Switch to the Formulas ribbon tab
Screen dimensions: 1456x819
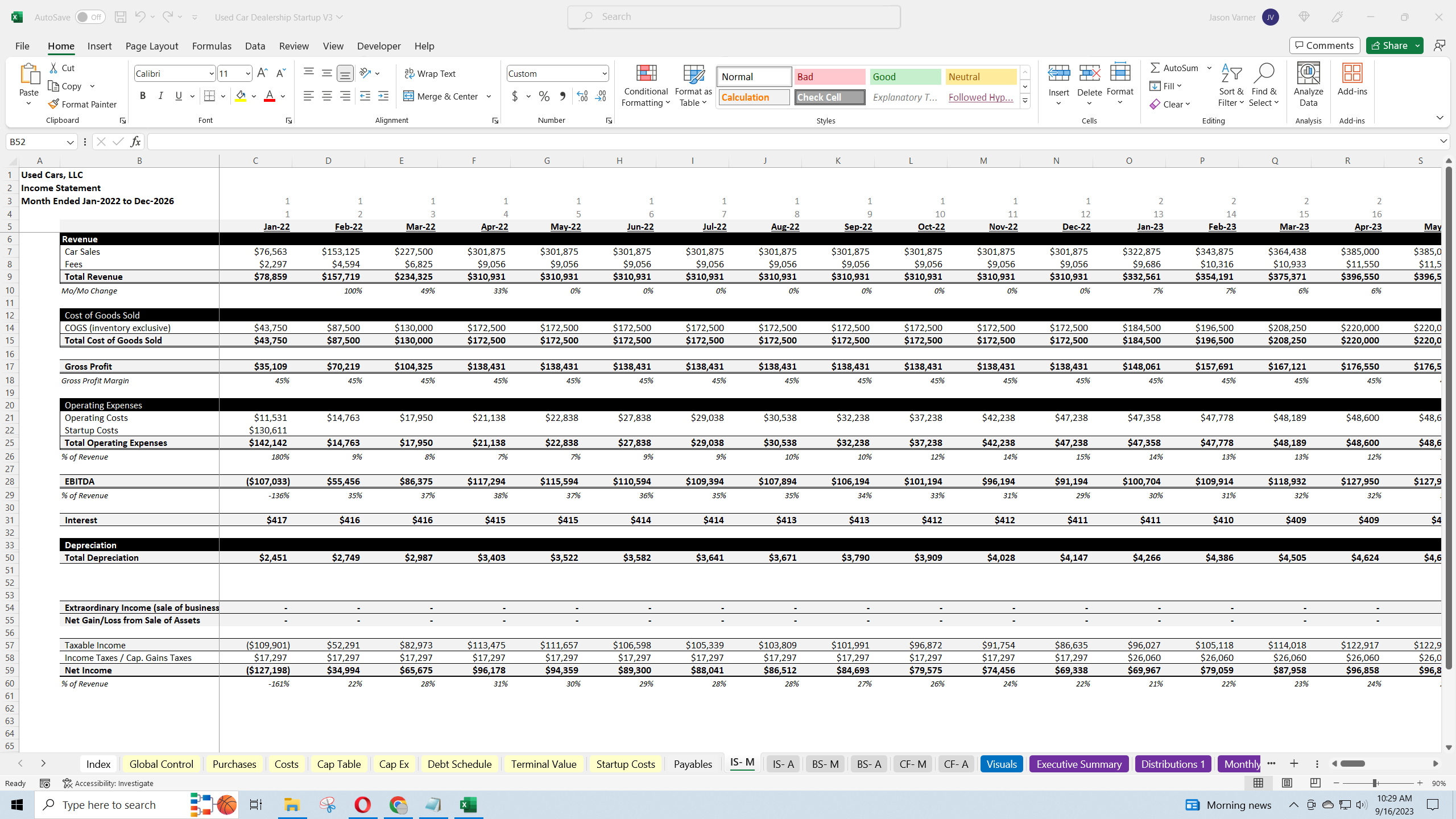[x=212, y=46]
